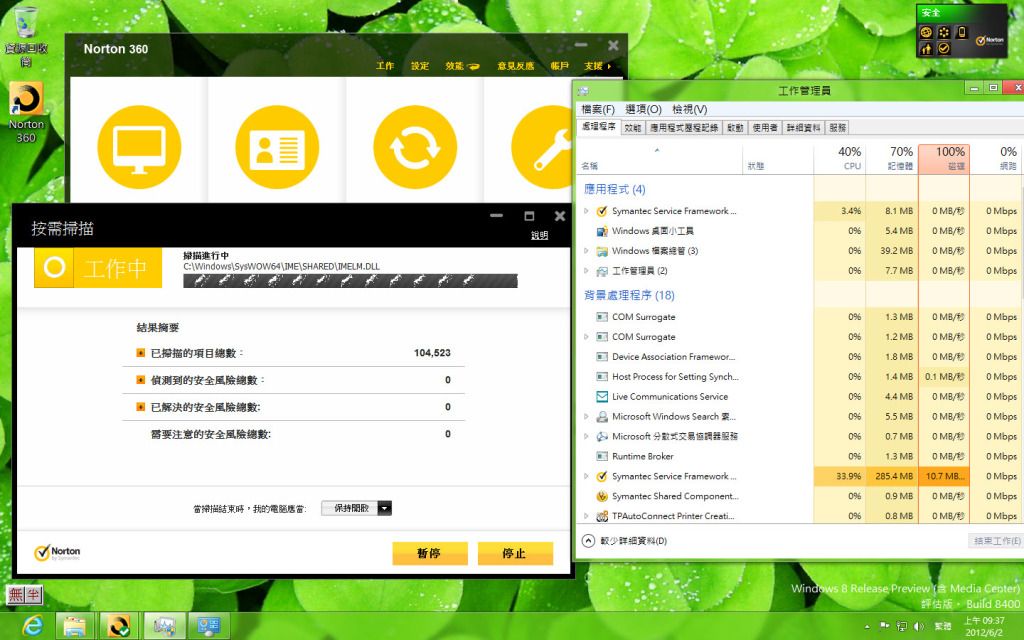The width and height of the screenshot is (1024, 640).
Task: Open the taskbar clock showing 上午 09:37
Action: pyautogui.click(x=984, y=626)
